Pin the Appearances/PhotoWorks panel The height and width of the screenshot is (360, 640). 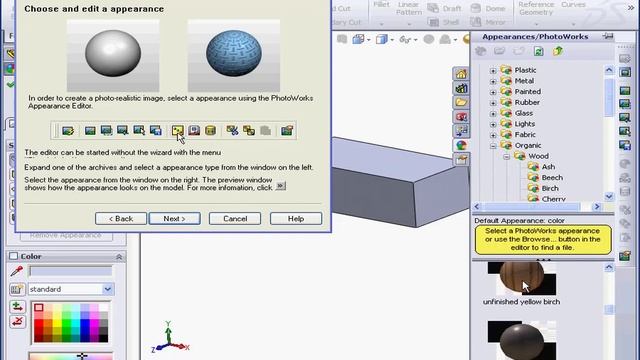tap(608, 36)
